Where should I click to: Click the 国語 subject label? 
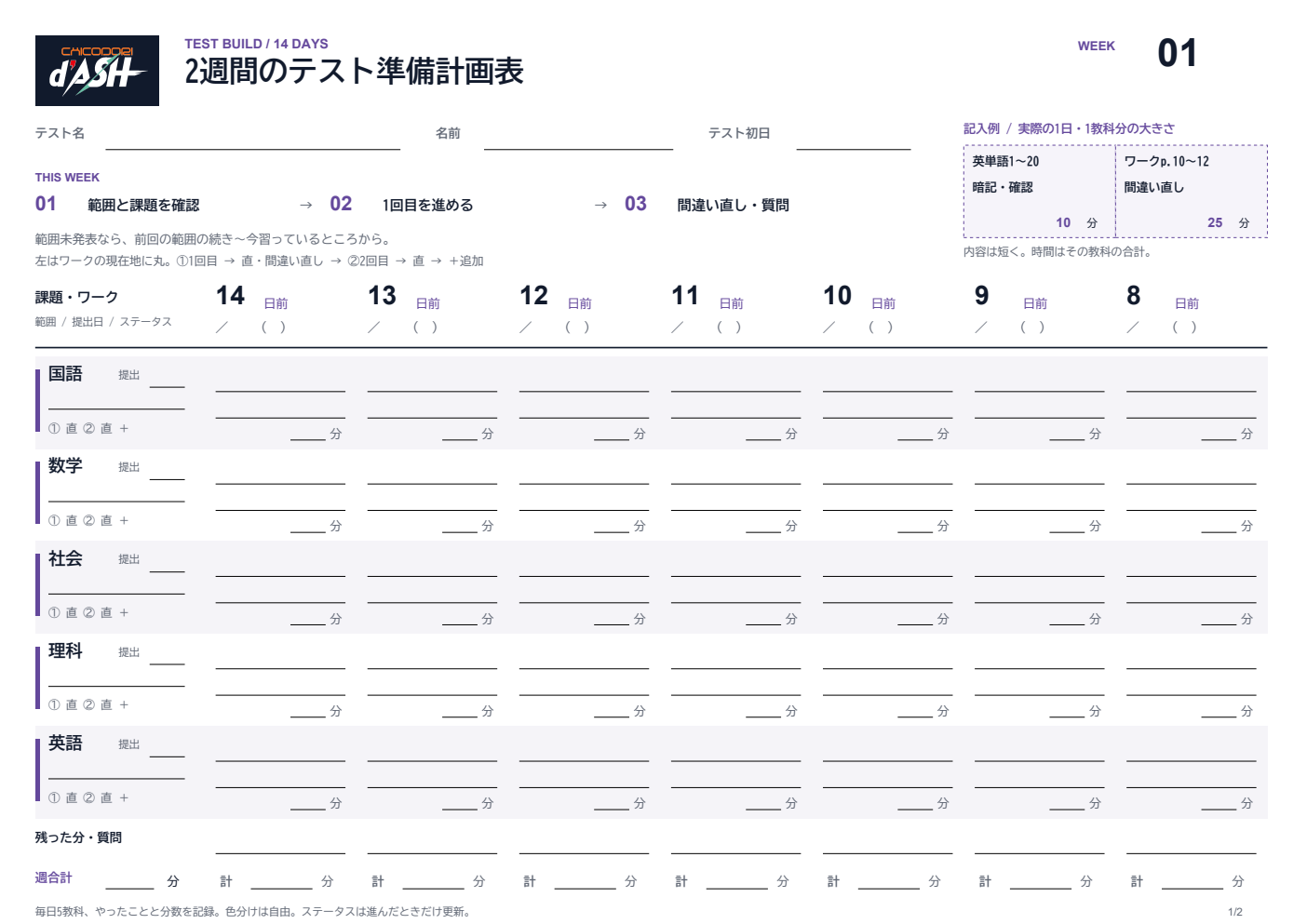click(x=65, y=374)
